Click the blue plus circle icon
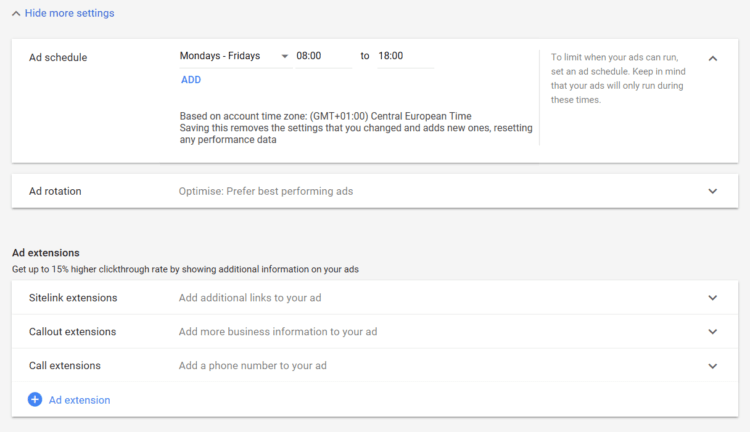The height and width of the screenshot is (432, 750). (35, 399)
